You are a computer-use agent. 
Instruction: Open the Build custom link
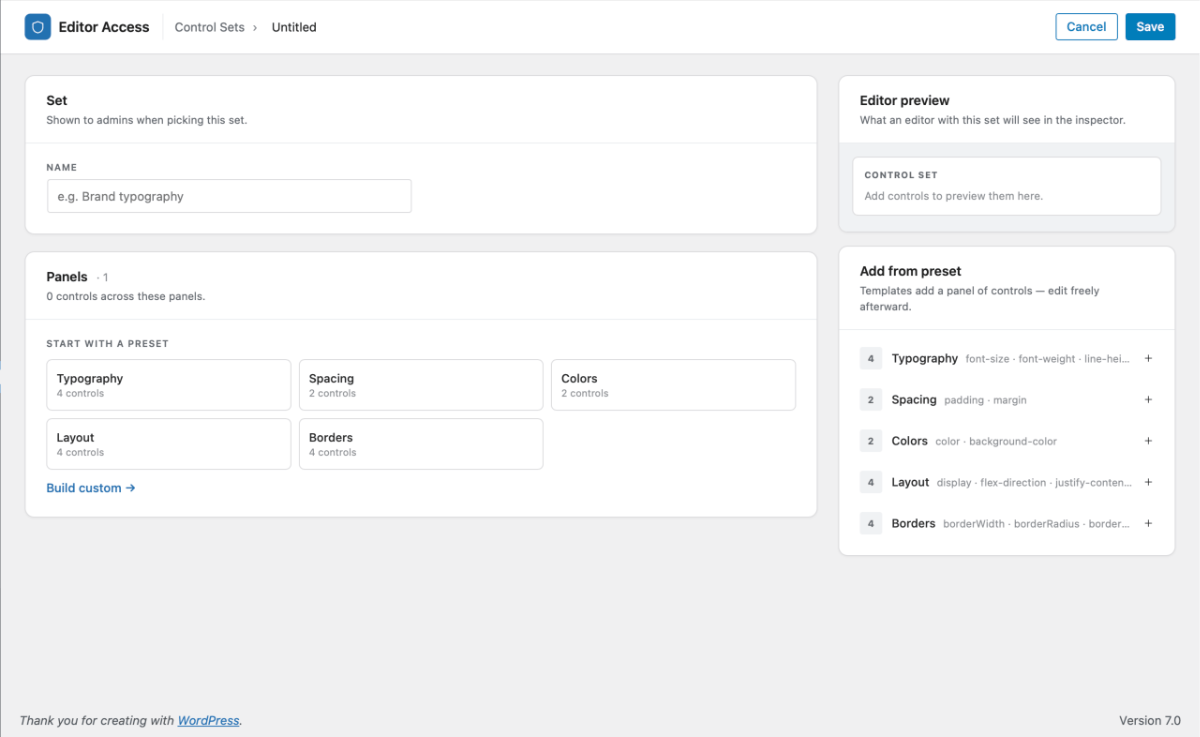click(x=91, y=488)
